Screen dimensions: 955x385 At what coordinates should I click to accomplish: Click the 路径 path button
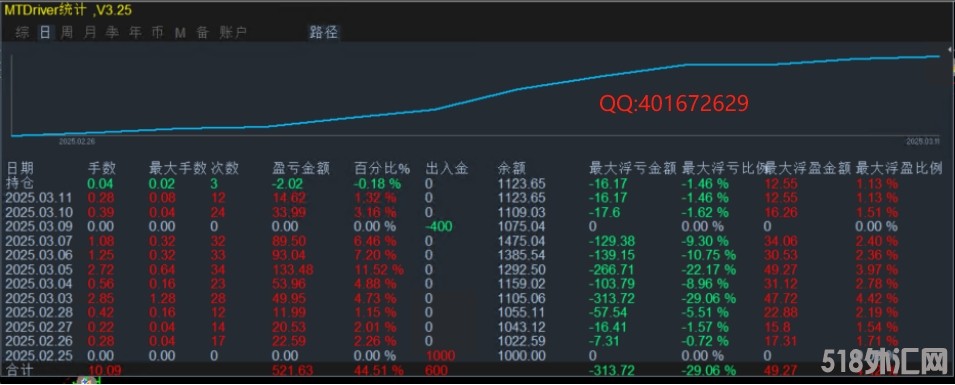point(323,33)
